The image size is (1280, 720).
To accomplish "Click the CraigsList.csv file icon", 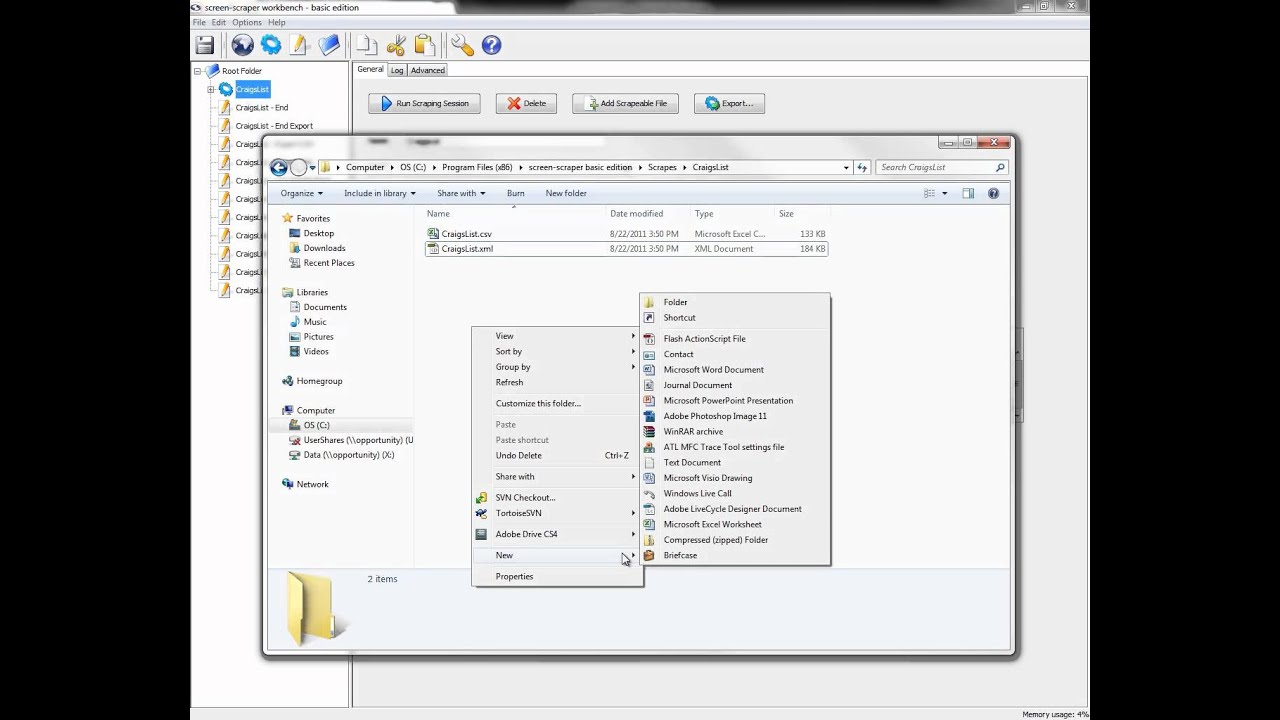I will 433,234.
